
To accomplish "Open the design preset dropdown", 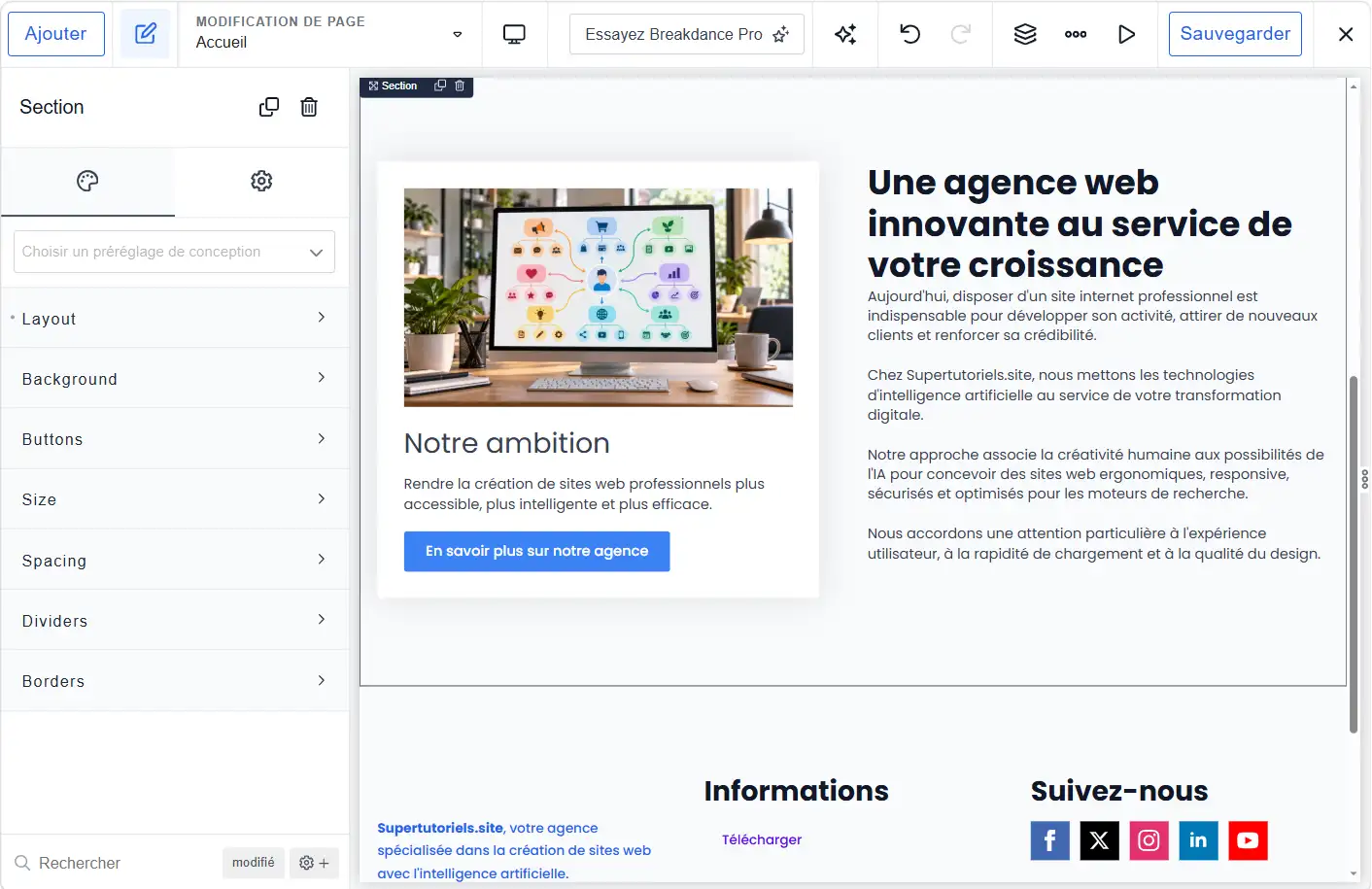I will [x=175, y=252].
